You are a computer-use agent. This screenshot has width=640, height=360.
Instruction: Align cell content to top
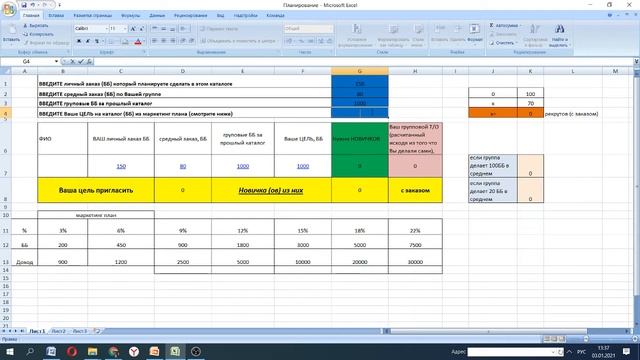tap(155, 29)
